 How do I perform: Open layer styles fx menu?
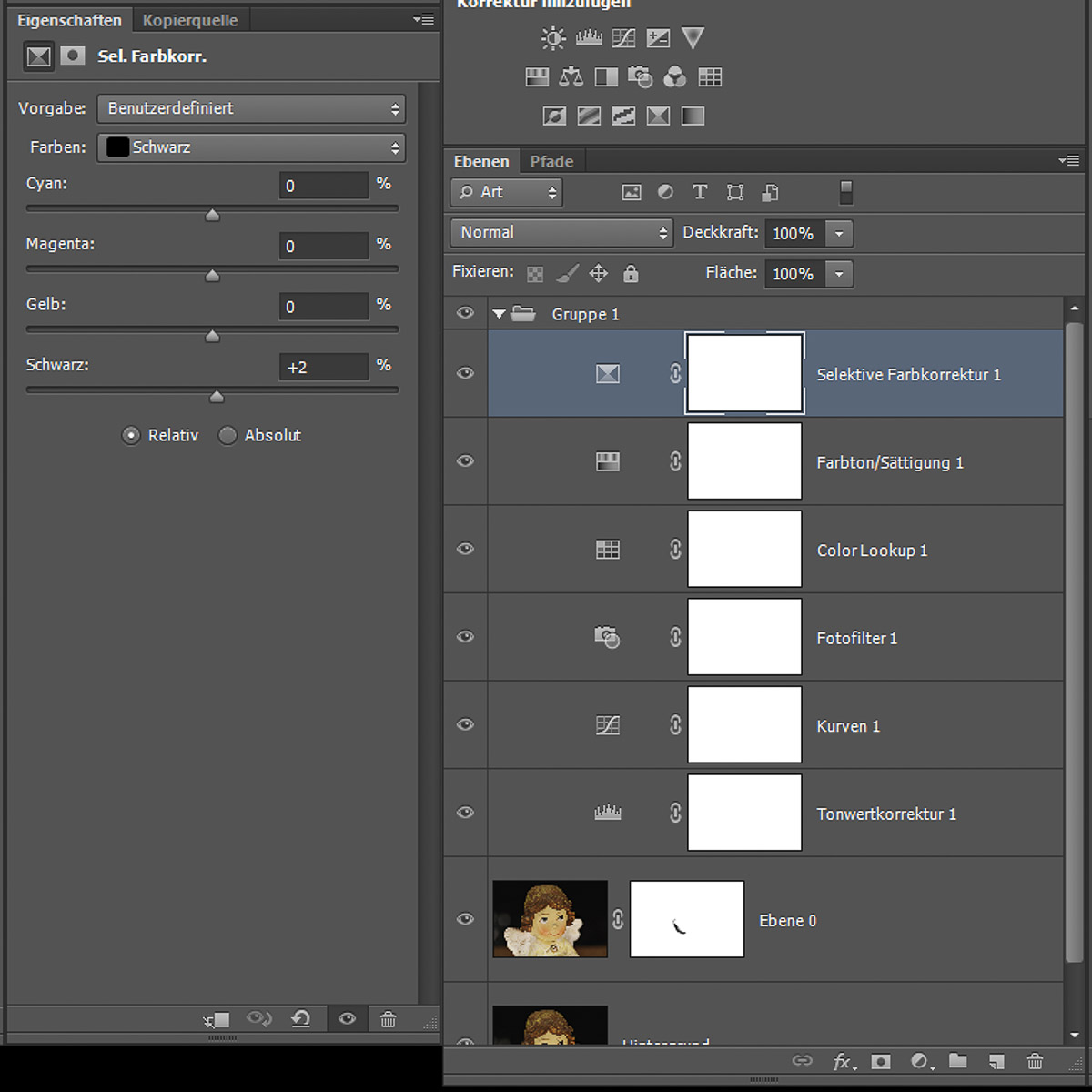coord(843,1061)
